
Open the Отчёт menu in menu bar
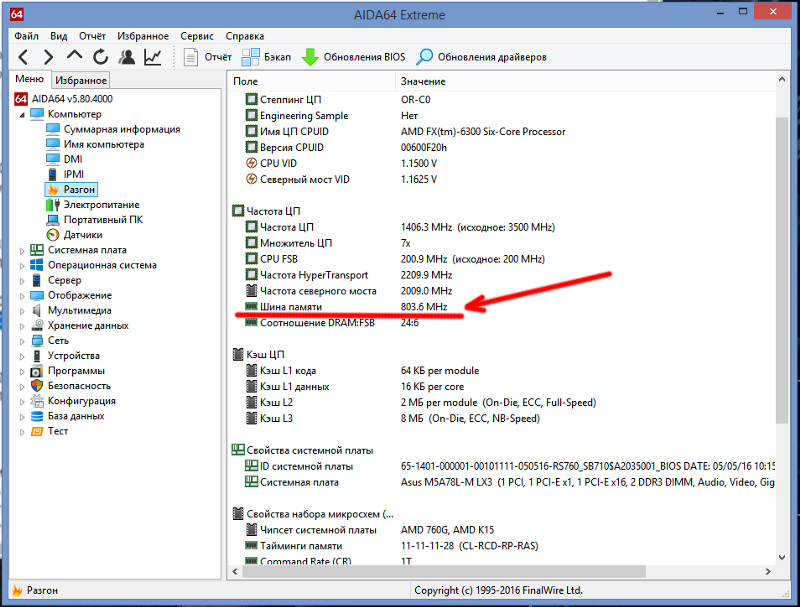pyautogui.click(x=92, y=36)
